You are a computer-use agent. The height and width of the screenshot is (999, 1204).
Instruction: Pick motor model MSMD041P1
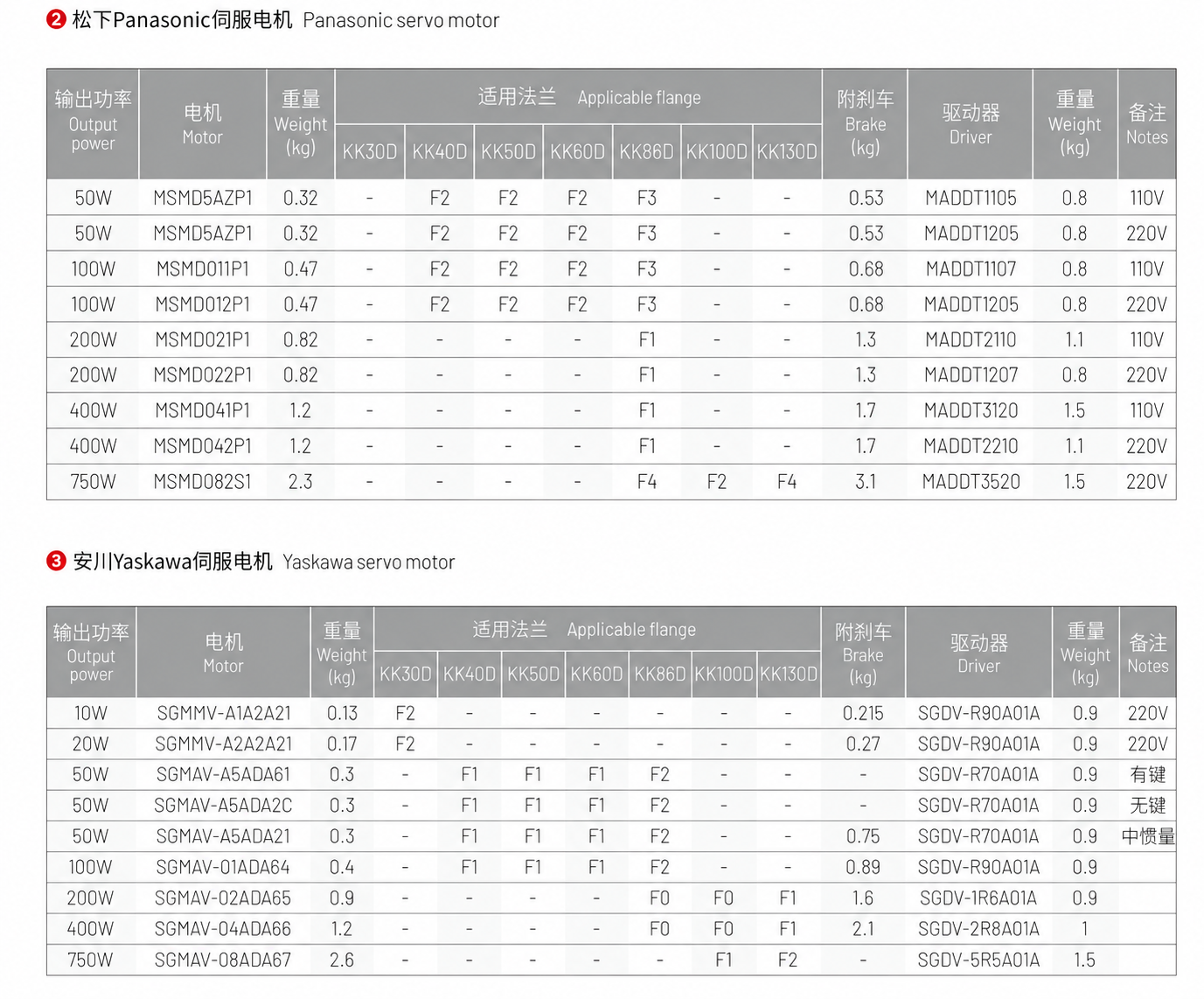pos(203,411)
